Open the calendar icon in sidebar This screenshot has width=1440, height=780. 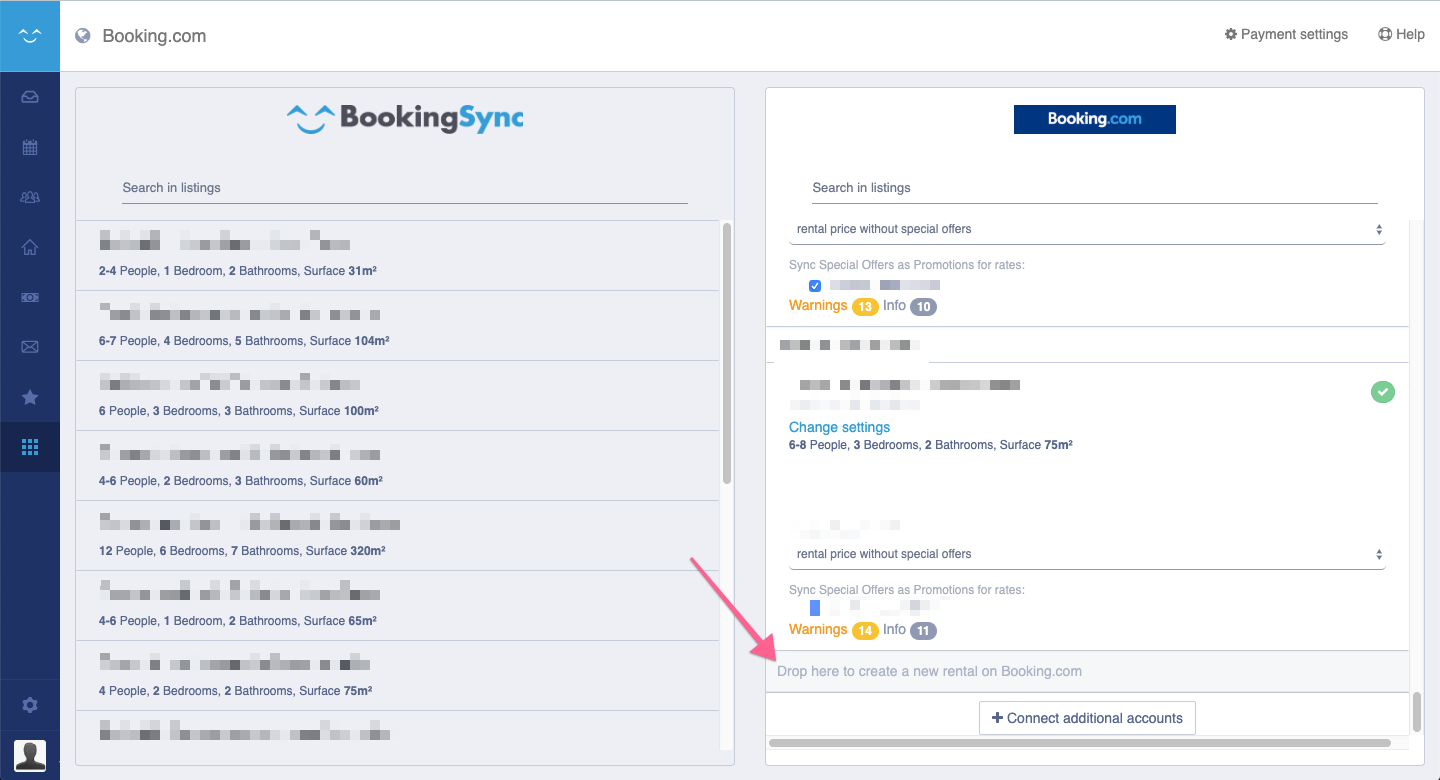point(30,147)
